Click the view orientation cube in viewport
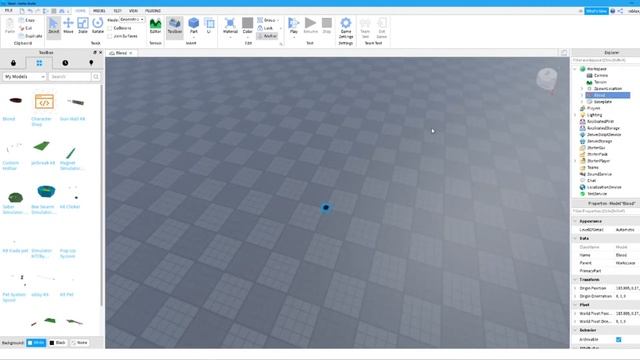The height and width of the screenshot is (360, 640). click(547, 79)
